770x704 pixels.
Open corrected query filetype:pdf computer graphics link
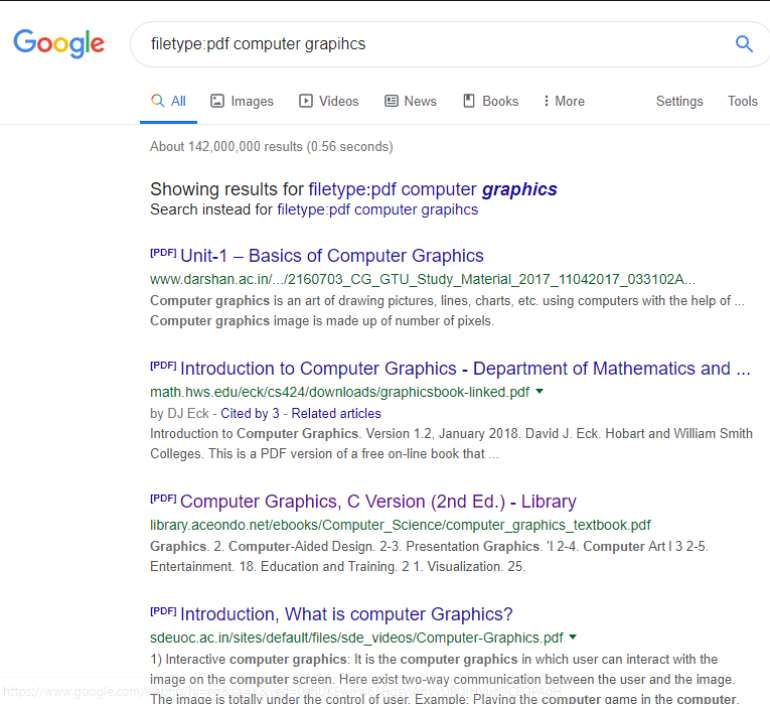pyautogui.click(x=433, y=190)
